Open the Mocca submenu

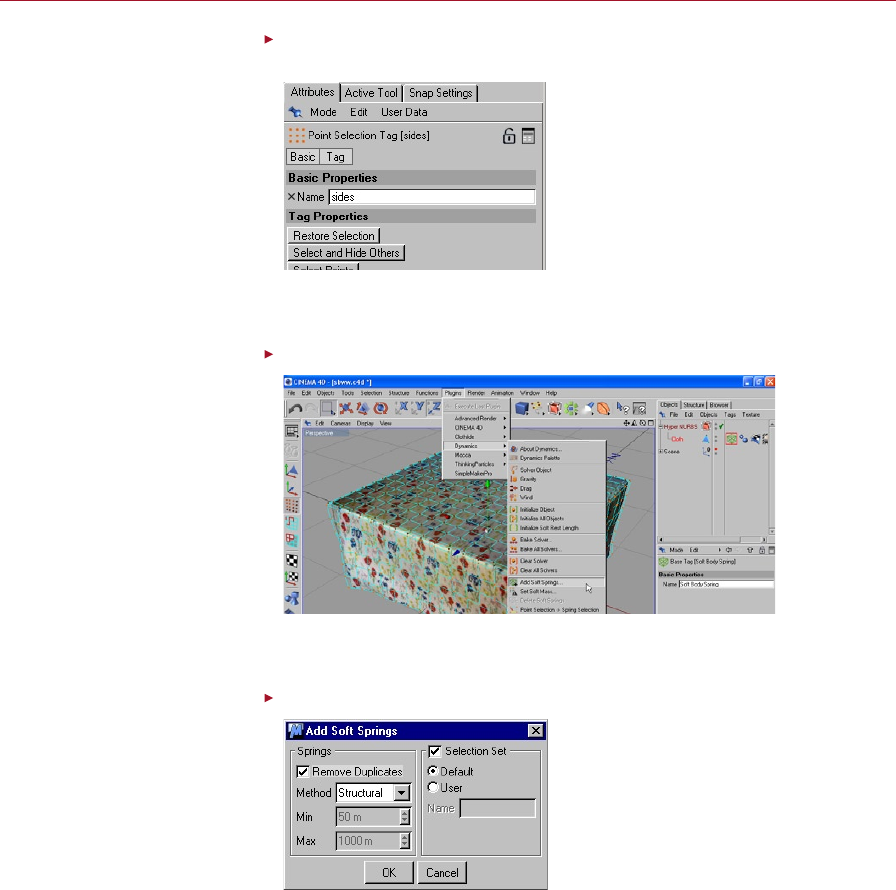pos(476,455)
